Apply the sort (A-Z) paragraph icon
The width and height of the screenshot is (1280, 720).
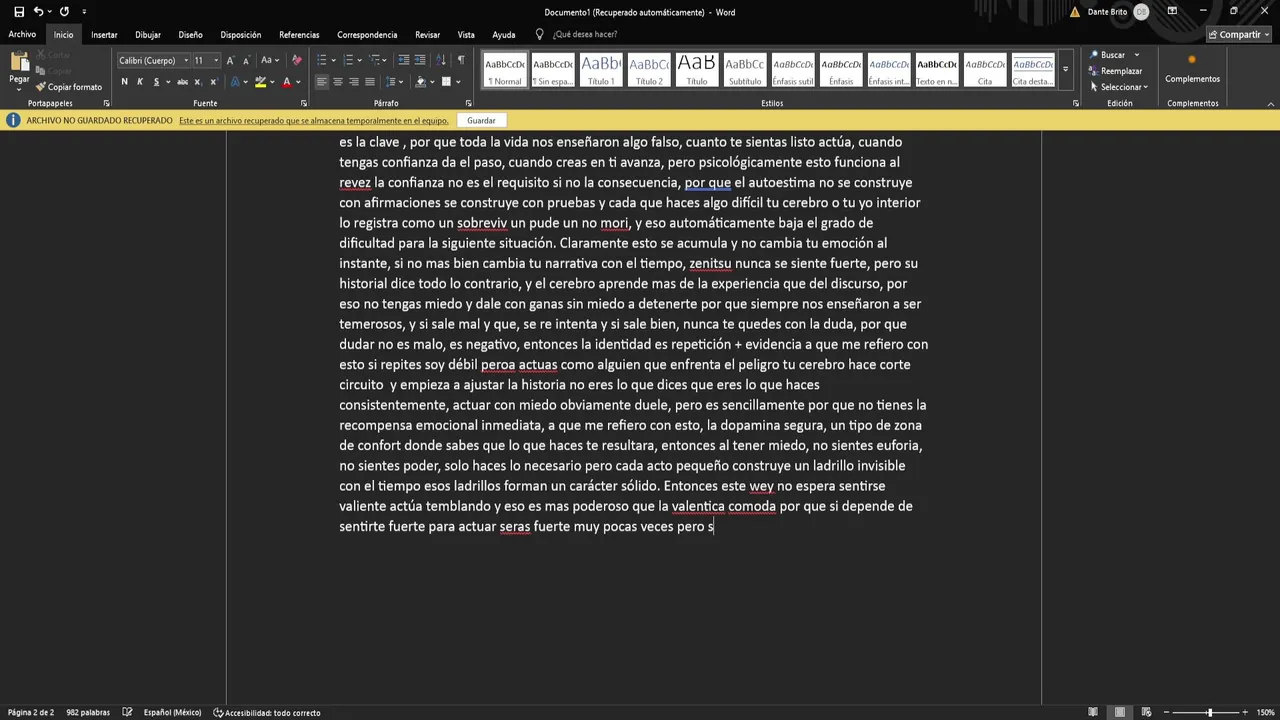coord(443,60)
